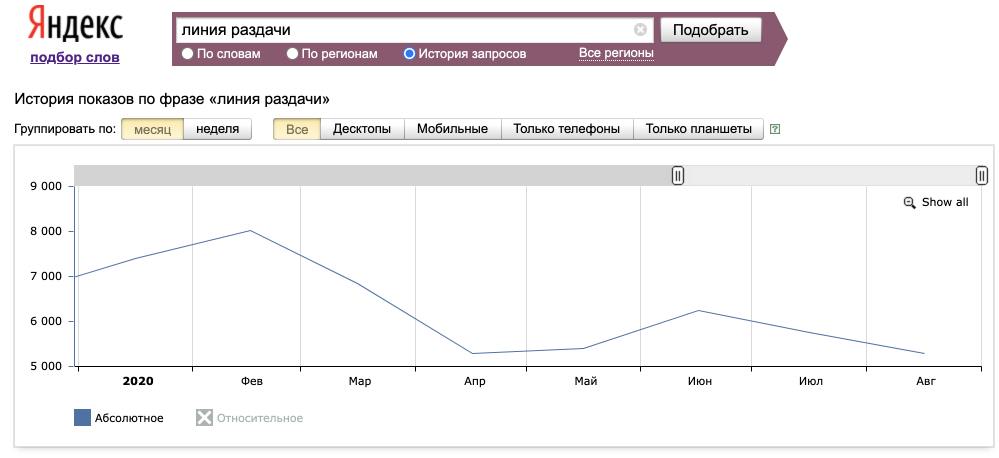Select the По словам radio button

[187, 54]
